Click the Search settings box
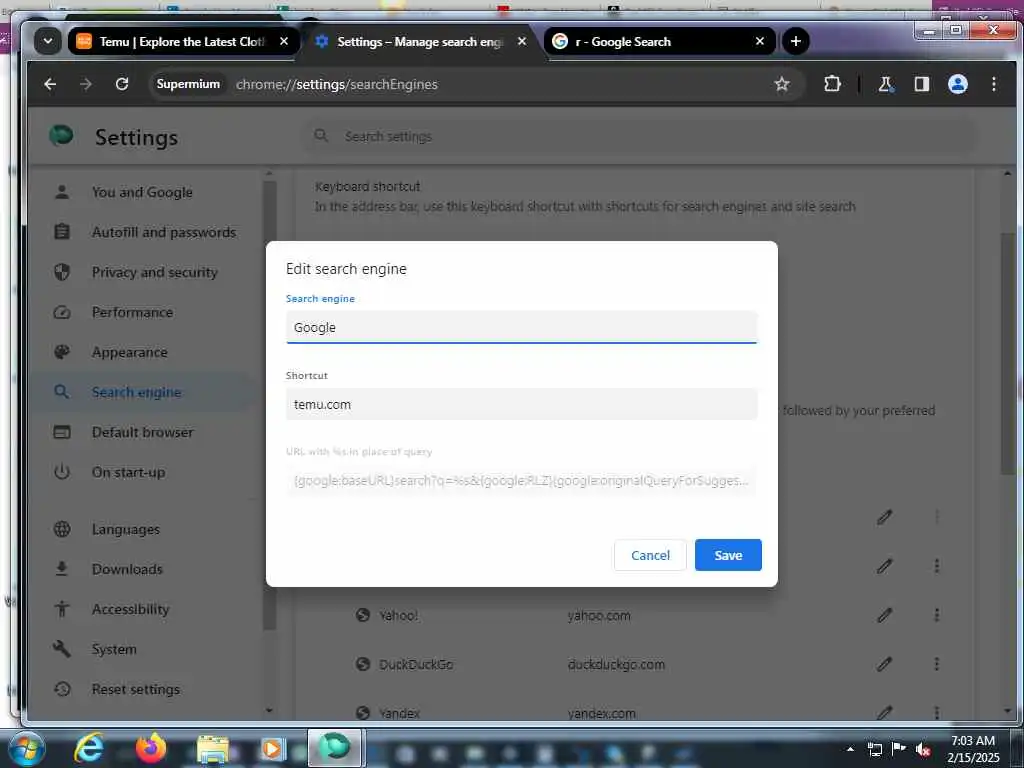1024x768 pixels. (637, 136)
